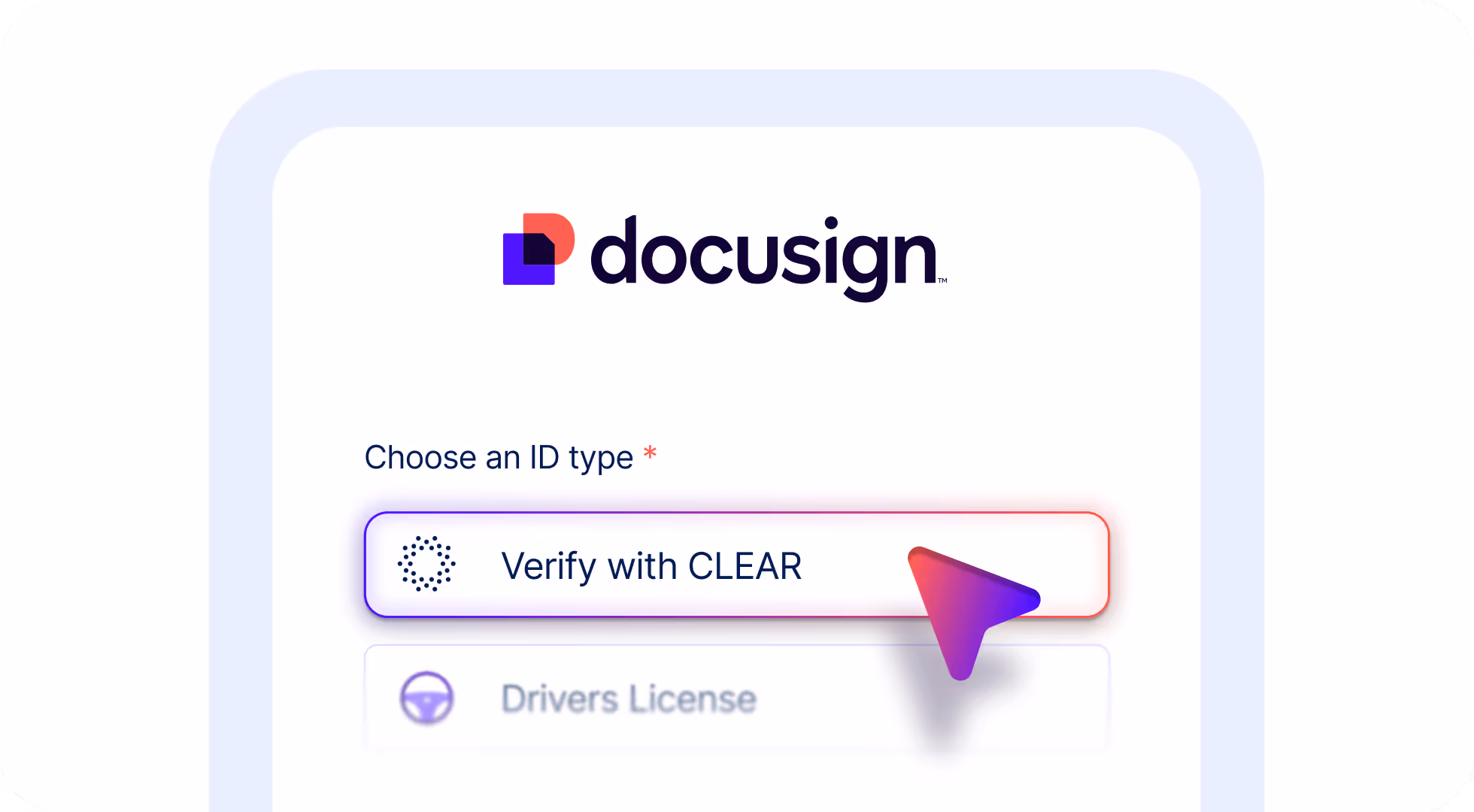The width and height of the screenshot is (1474, 812).
Task: Click the words ID type in label
Action: tap(581, 457)
